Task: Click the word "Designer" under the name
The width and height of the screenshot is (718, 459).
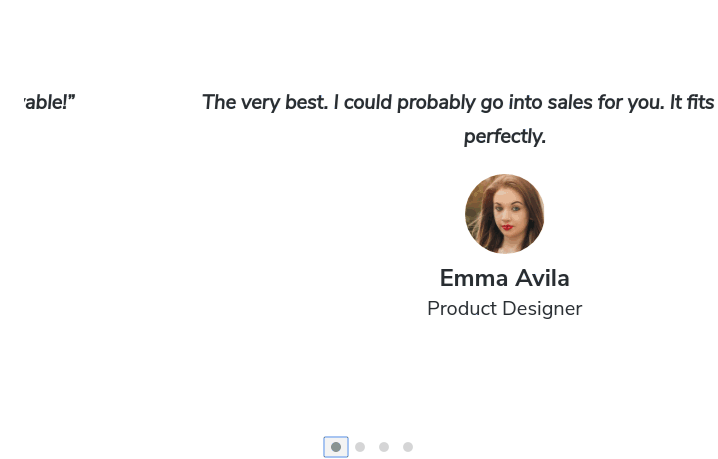Action: tap(543, 309)
